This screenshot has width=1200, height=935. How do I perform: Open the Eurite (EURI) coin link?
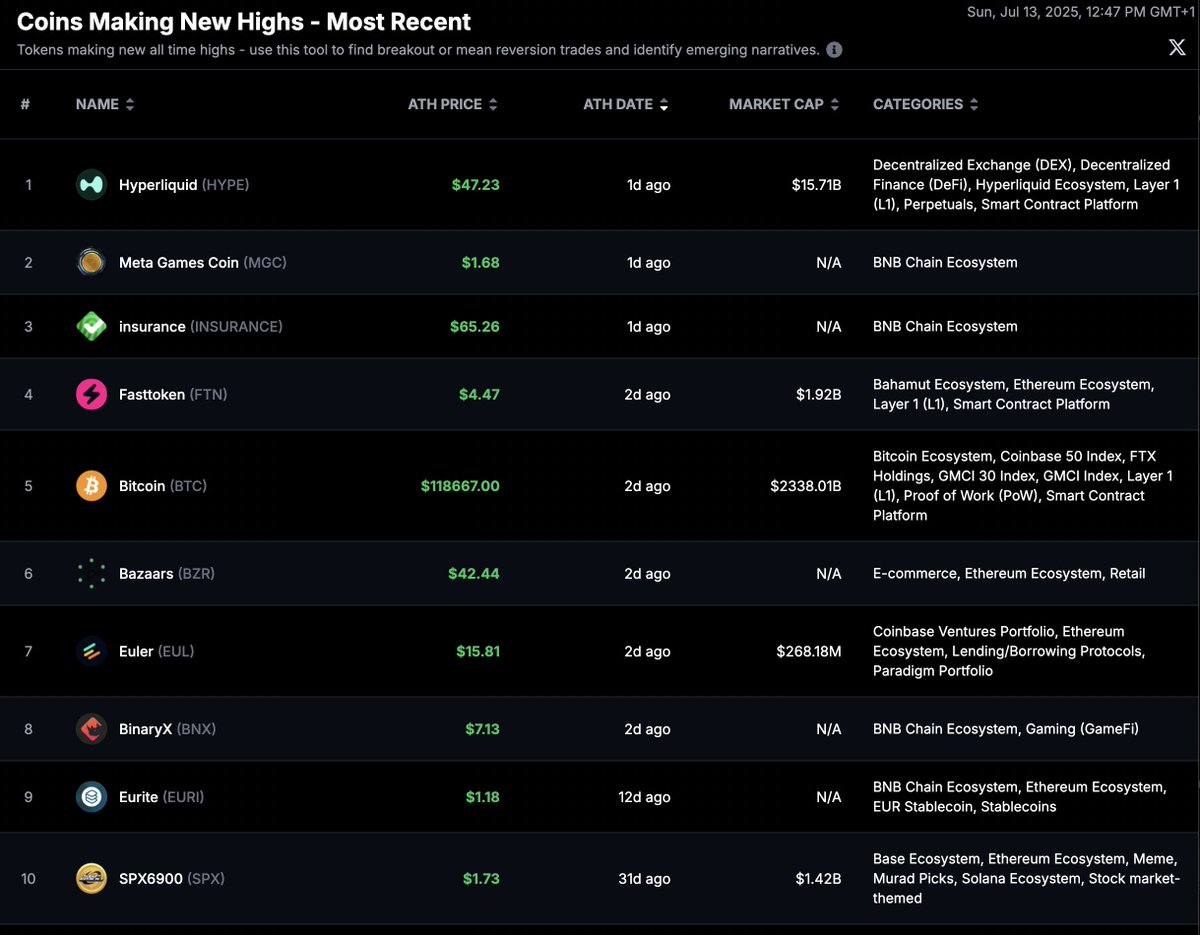[x=162, y=797]
